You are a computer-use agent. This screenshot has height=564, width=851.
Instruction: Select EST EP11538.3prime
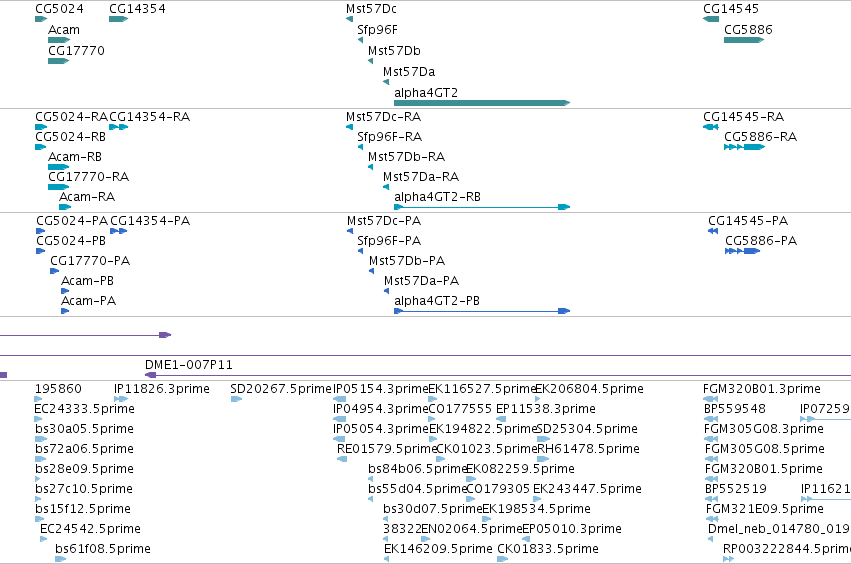[x=545, y=409]
